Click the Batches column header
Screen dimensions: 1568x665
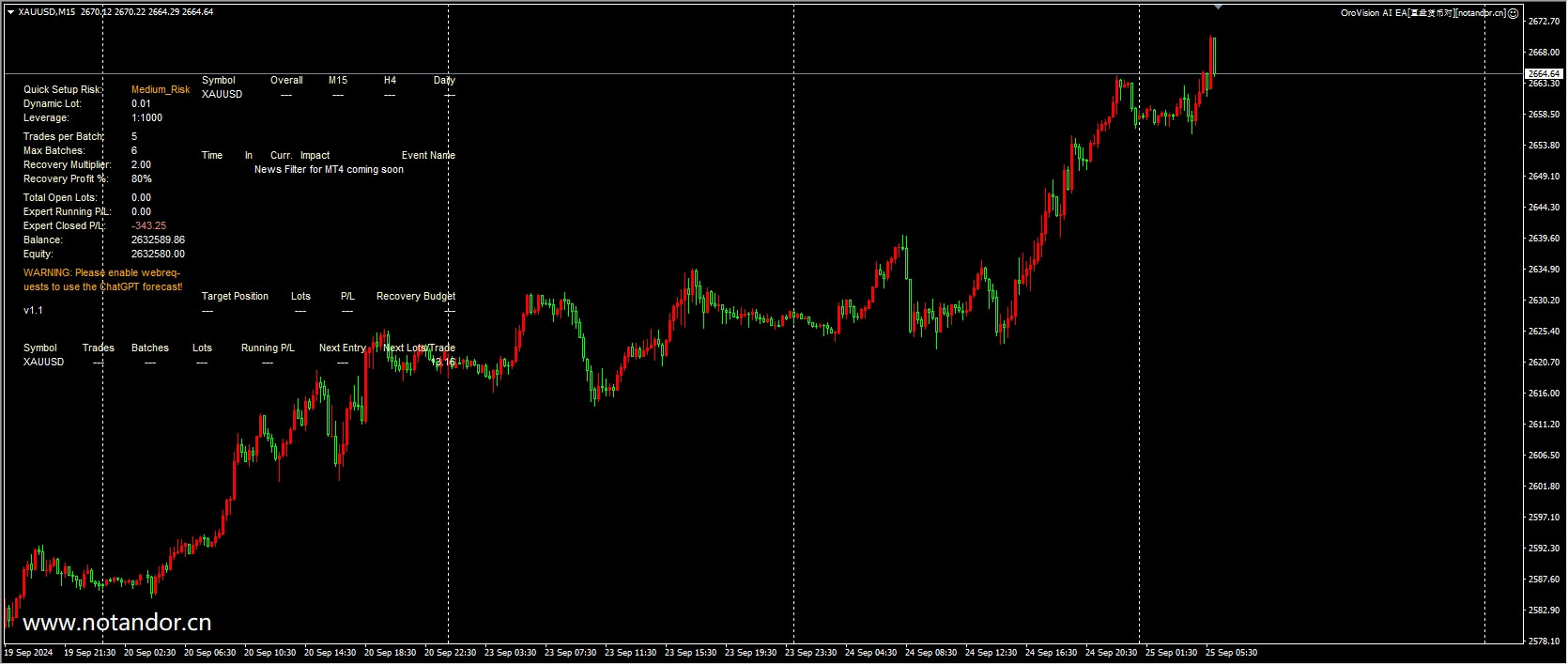coord(150,348)
